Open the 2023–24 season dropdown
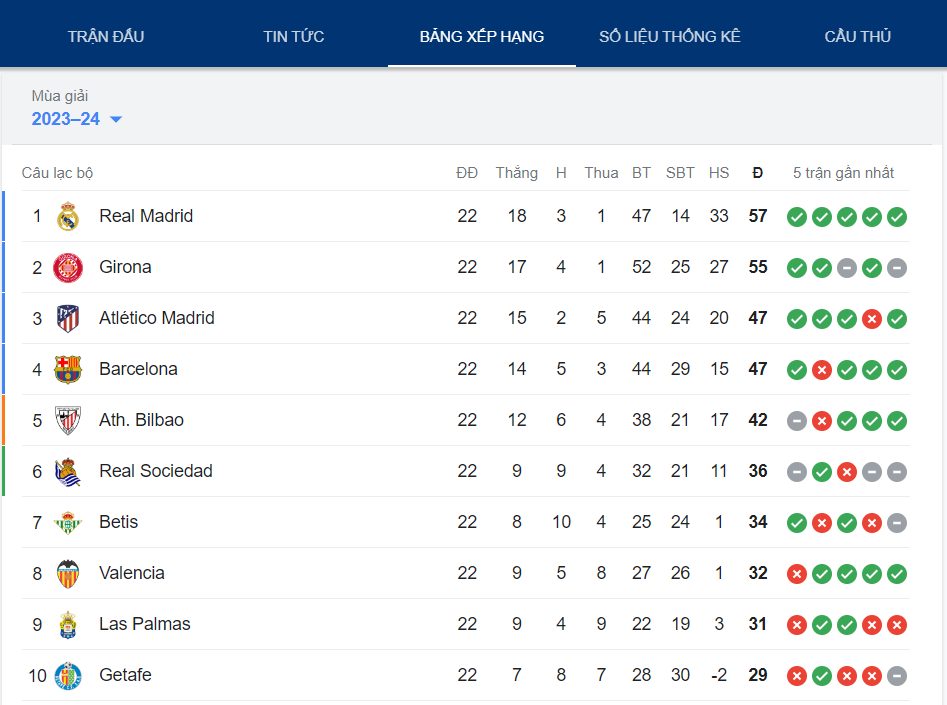This screenshot has width=947, height=705. point(77,119)
